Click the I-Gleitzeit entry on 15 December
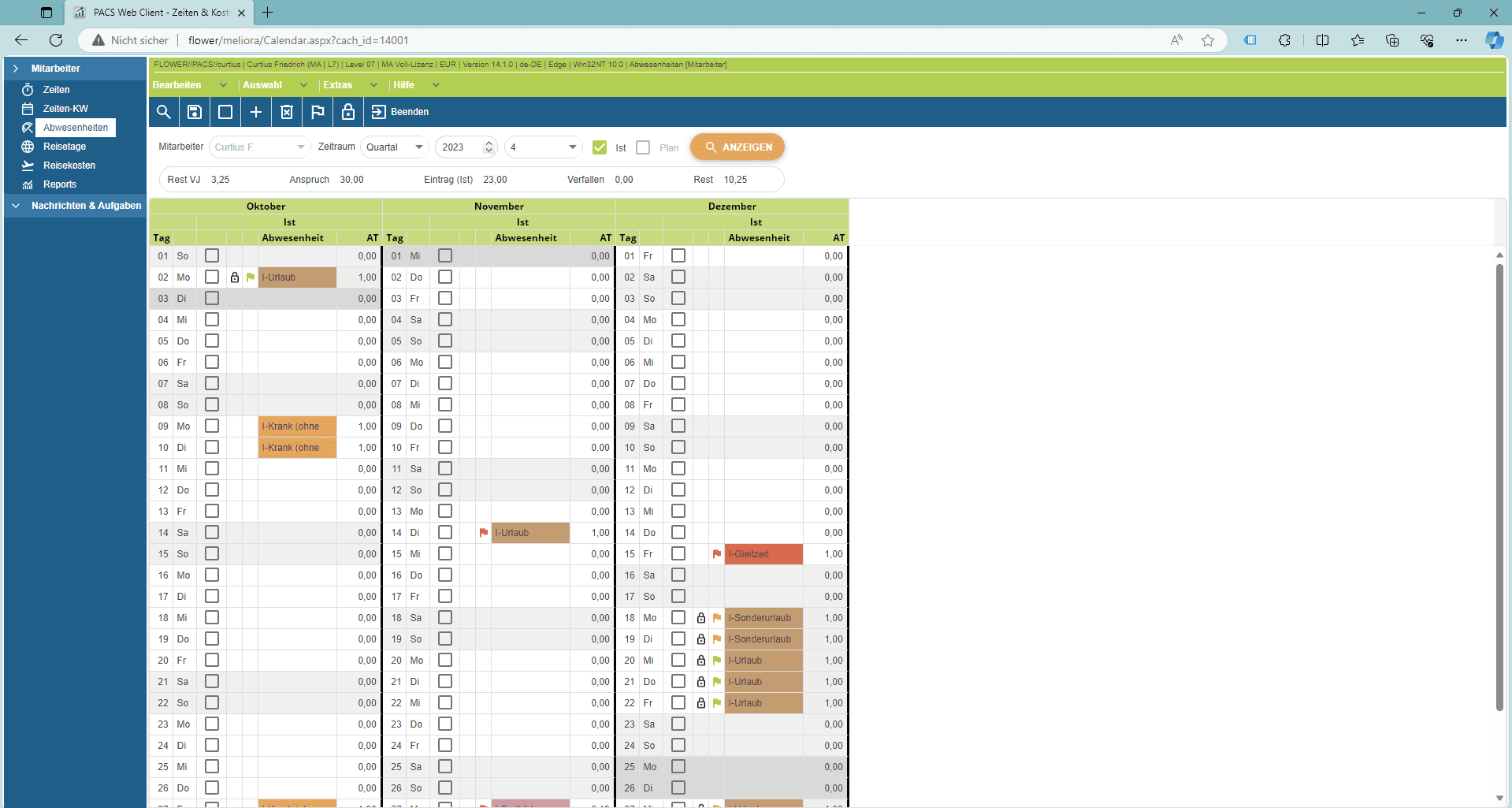Image resolution: width=1512 pixels, height=808 pixels. pos(763,554)
